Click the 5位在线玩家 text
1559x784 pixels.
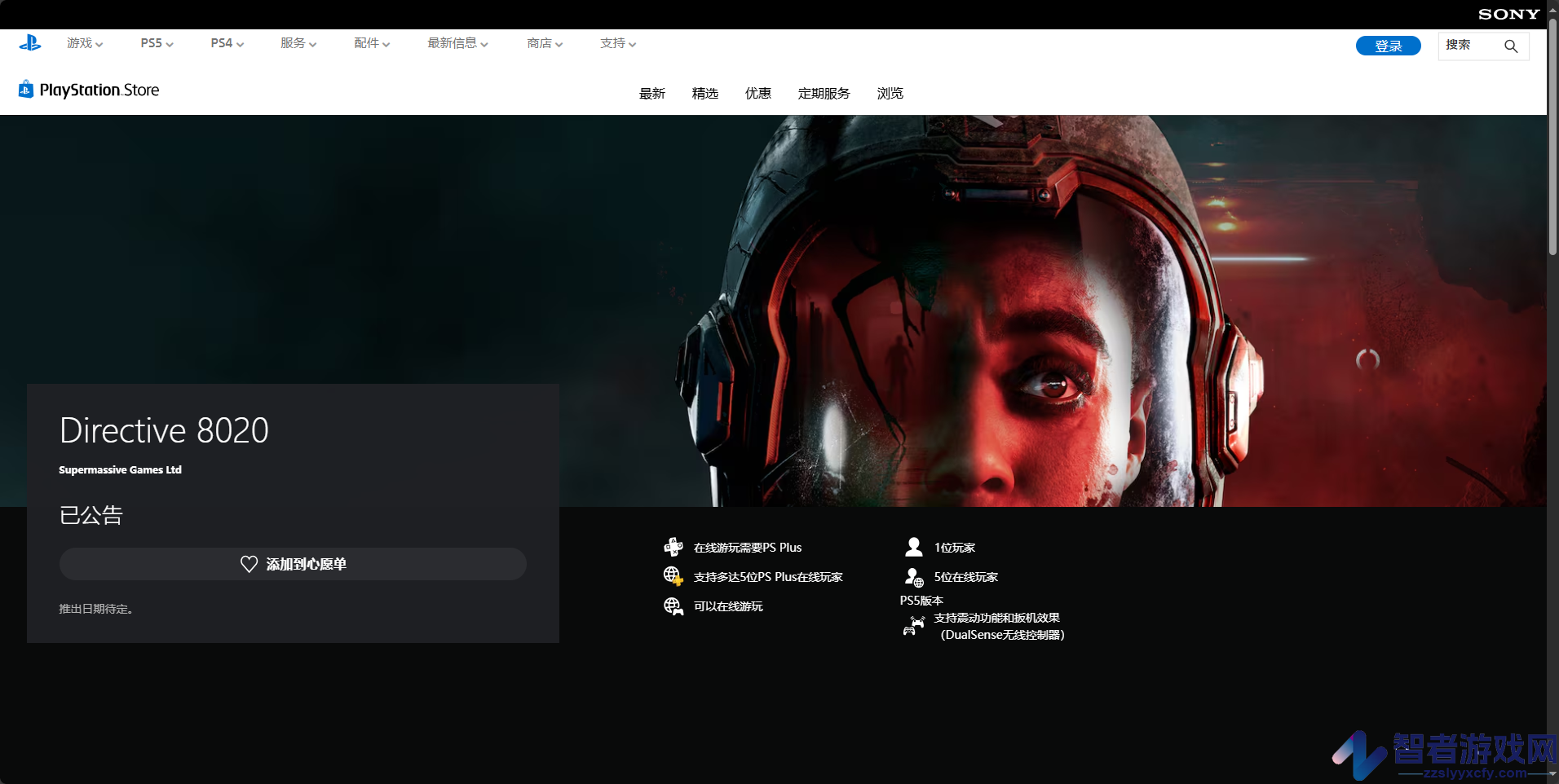point(966,577)
